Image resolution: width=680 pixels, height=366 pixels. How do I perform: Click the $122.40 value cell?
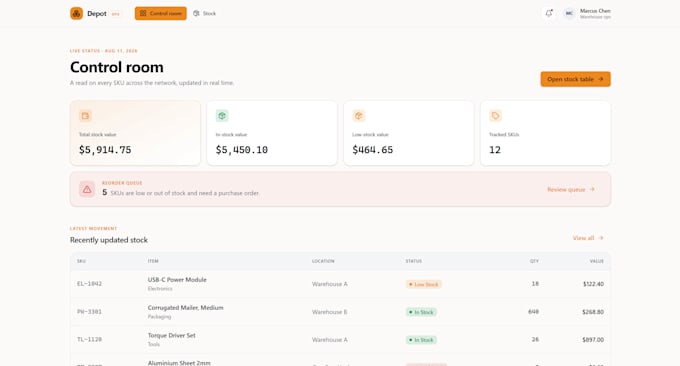point(593,284)
